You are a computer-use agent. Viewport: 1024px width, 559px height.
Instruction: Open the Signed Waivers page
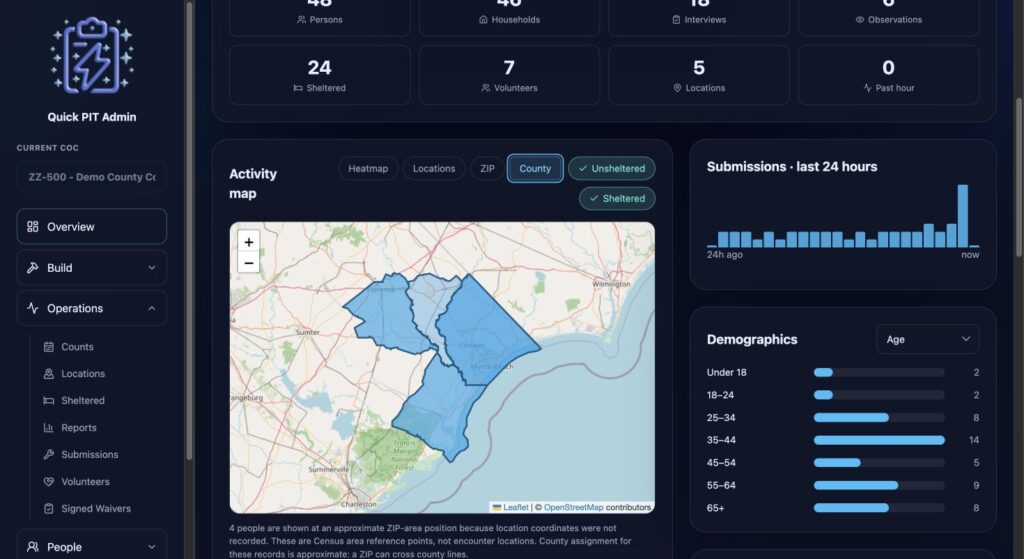click(x=98, y=508)
